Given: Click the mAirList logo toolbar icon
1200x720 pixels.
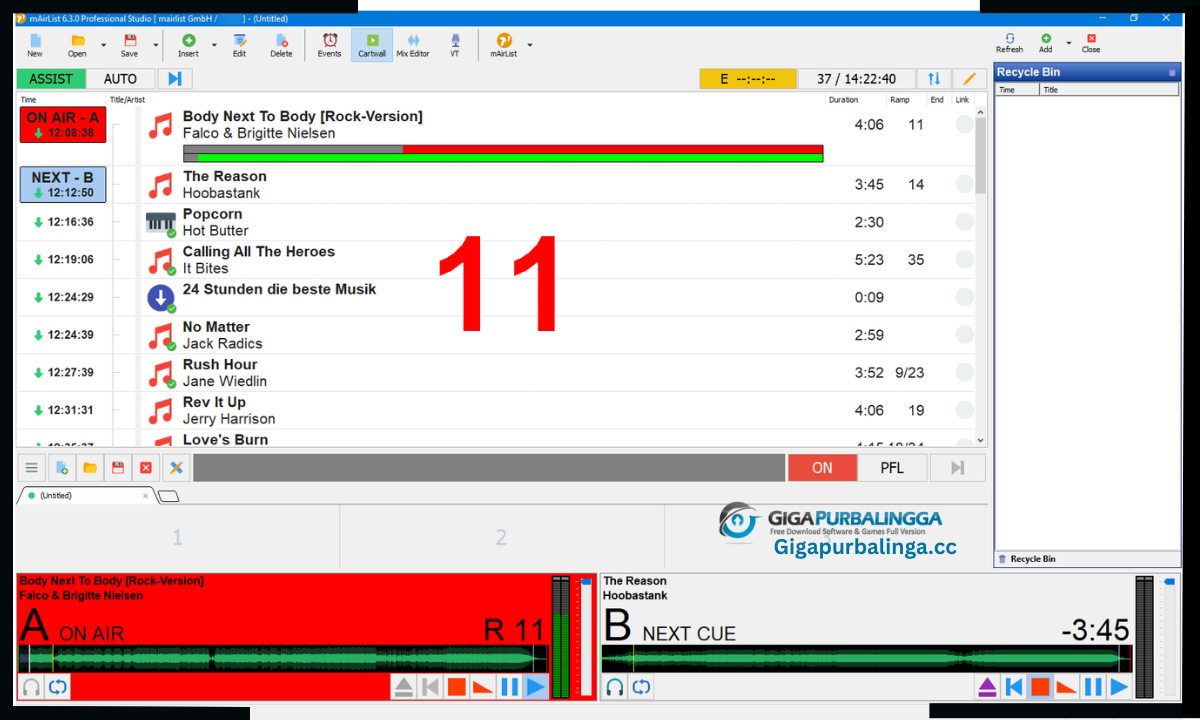Looking at the screenshot, I should 504,45.
